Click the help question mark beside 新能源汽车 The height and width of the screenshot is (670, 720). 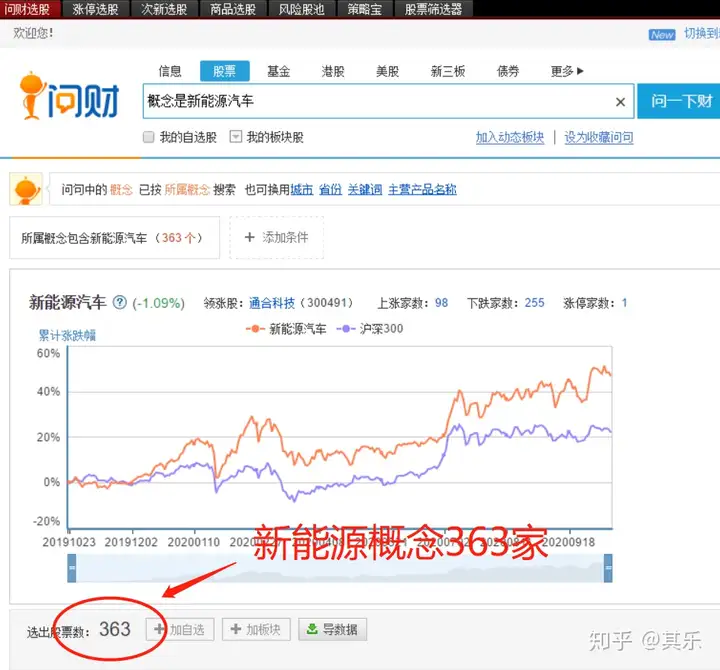click(119, 302)
